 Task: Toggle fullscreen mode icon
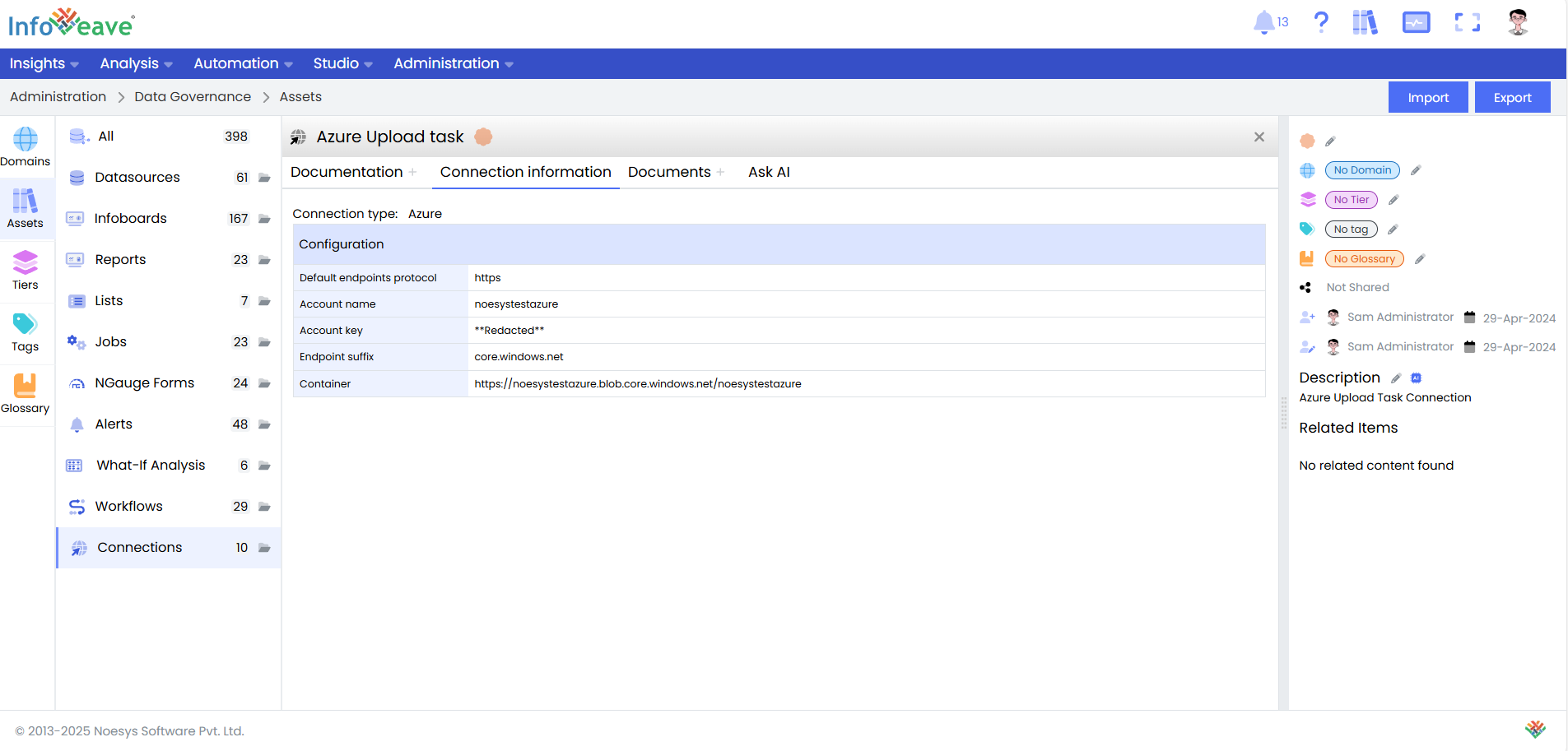(x=1467, y=22)
